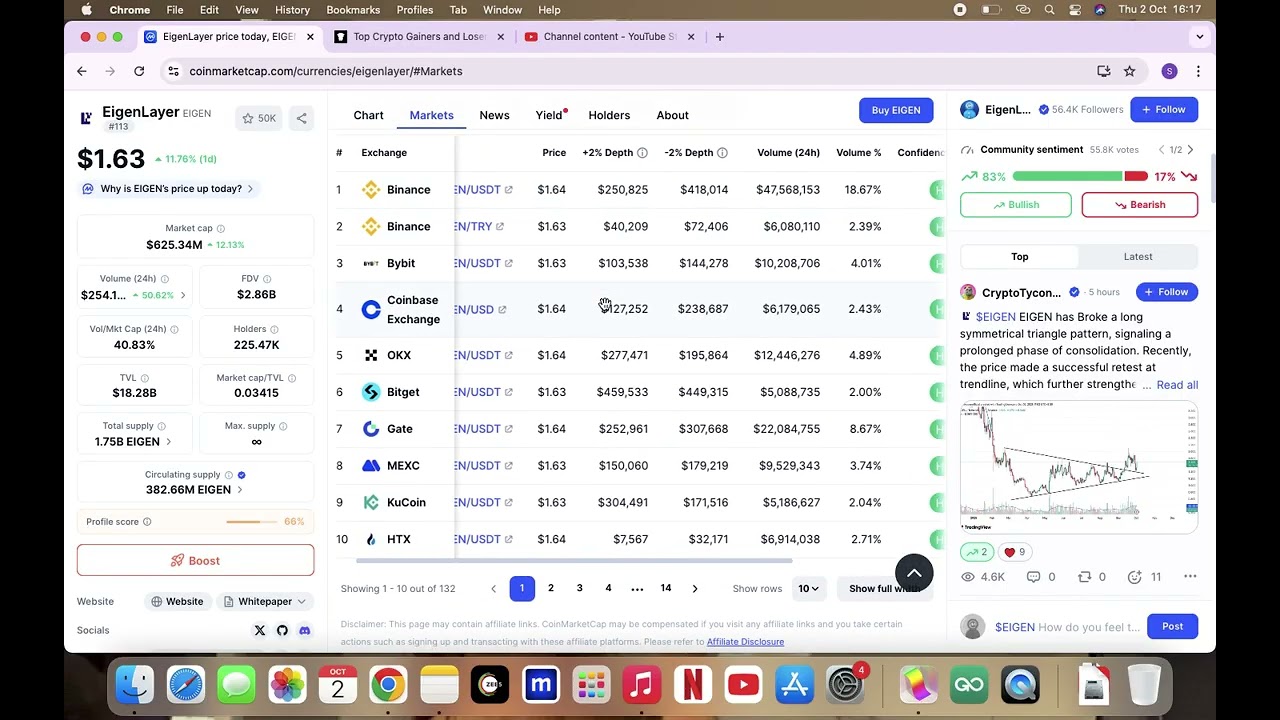Repost the CryptoTycoon post
1280x720 pixels.
(x=1091, y=577)
